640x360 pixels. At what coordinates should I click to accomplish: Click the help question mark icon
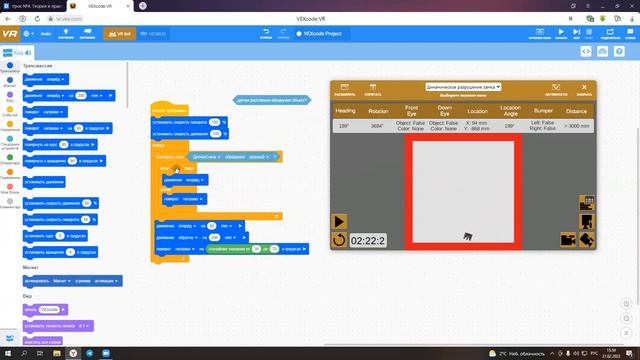tap(619, 51)
